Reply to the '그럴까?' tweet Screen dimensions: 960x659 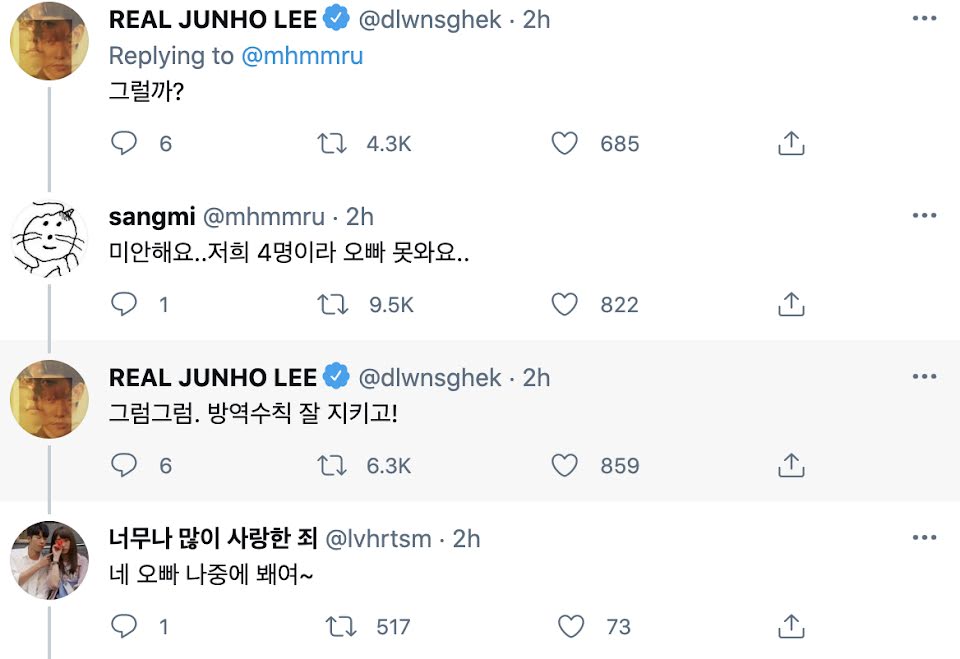point(123,143)
